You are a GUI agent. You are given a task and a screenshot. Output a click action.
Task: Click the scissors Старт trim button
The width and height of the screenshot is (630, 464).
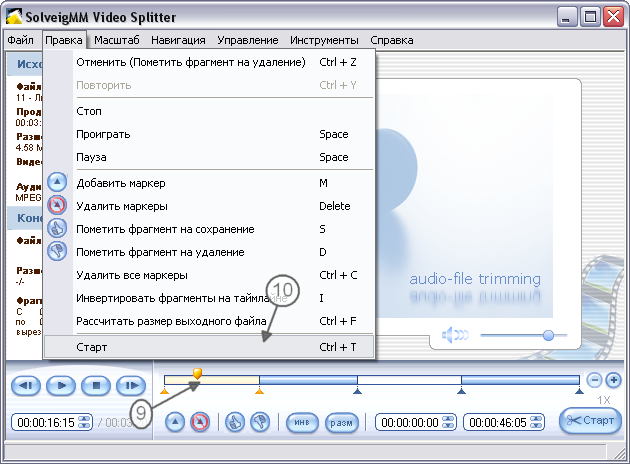(x=591, y=421)
